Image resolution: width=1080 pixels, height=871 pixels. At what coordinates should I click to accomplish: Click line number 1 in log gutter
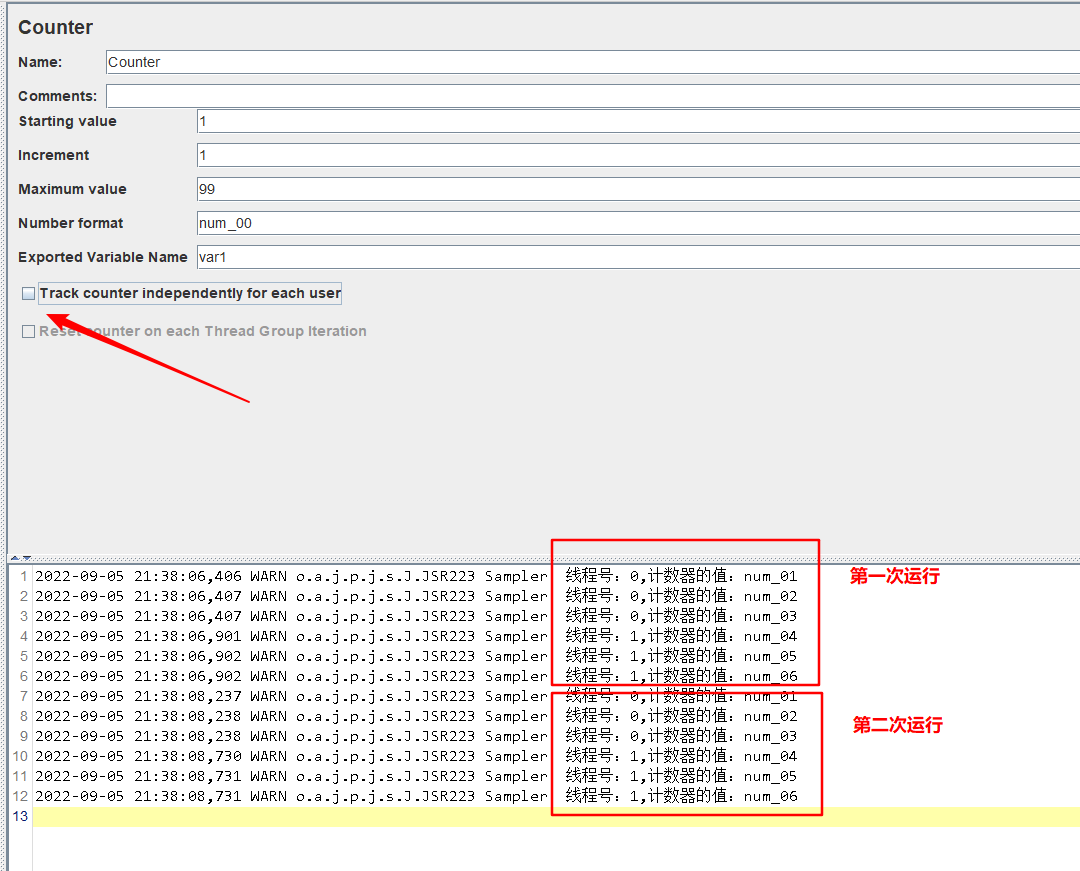coord(24,576)
